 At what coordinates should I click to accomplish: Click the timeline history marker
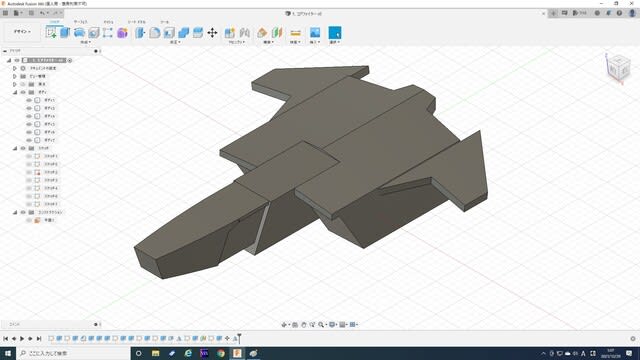(x=240, y=338)
